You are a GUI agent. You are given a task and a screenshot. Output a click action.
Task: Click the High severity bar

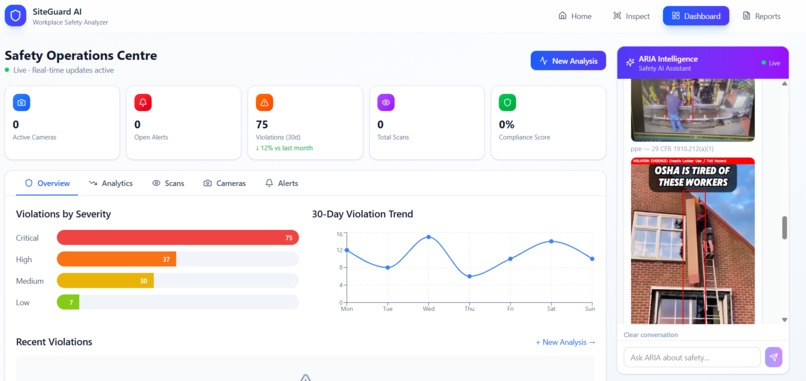pos(117,259)
